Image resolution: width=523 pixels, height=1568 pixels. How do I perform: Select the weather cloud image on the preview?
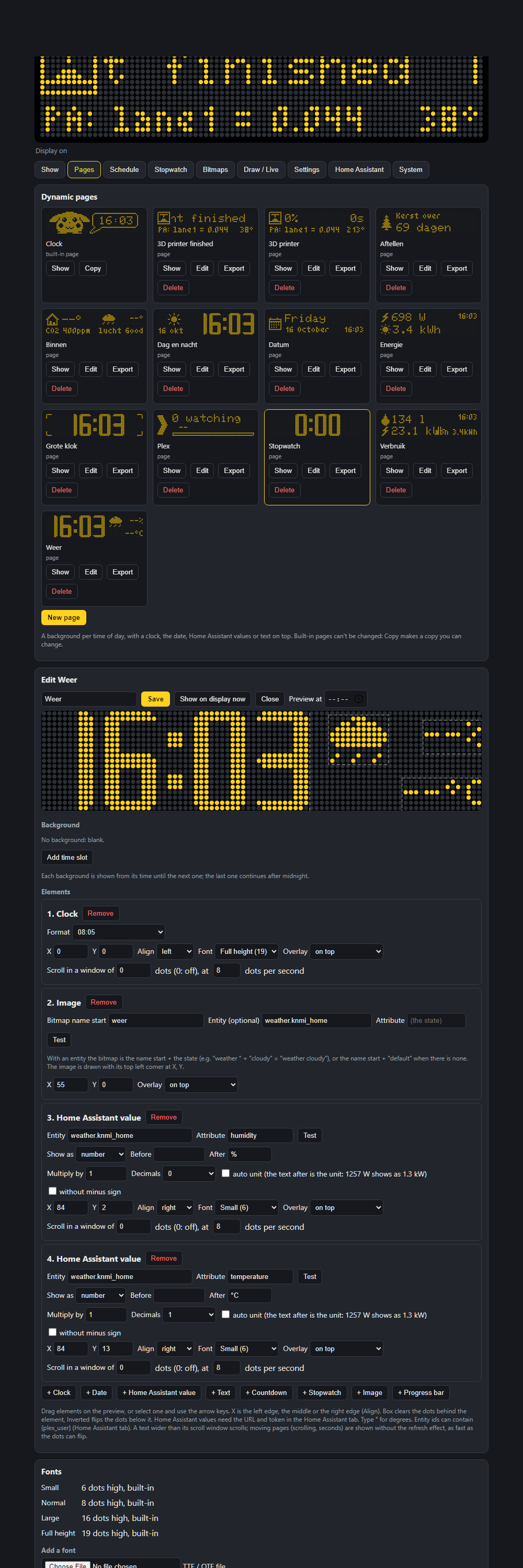(x=359, y=739)
